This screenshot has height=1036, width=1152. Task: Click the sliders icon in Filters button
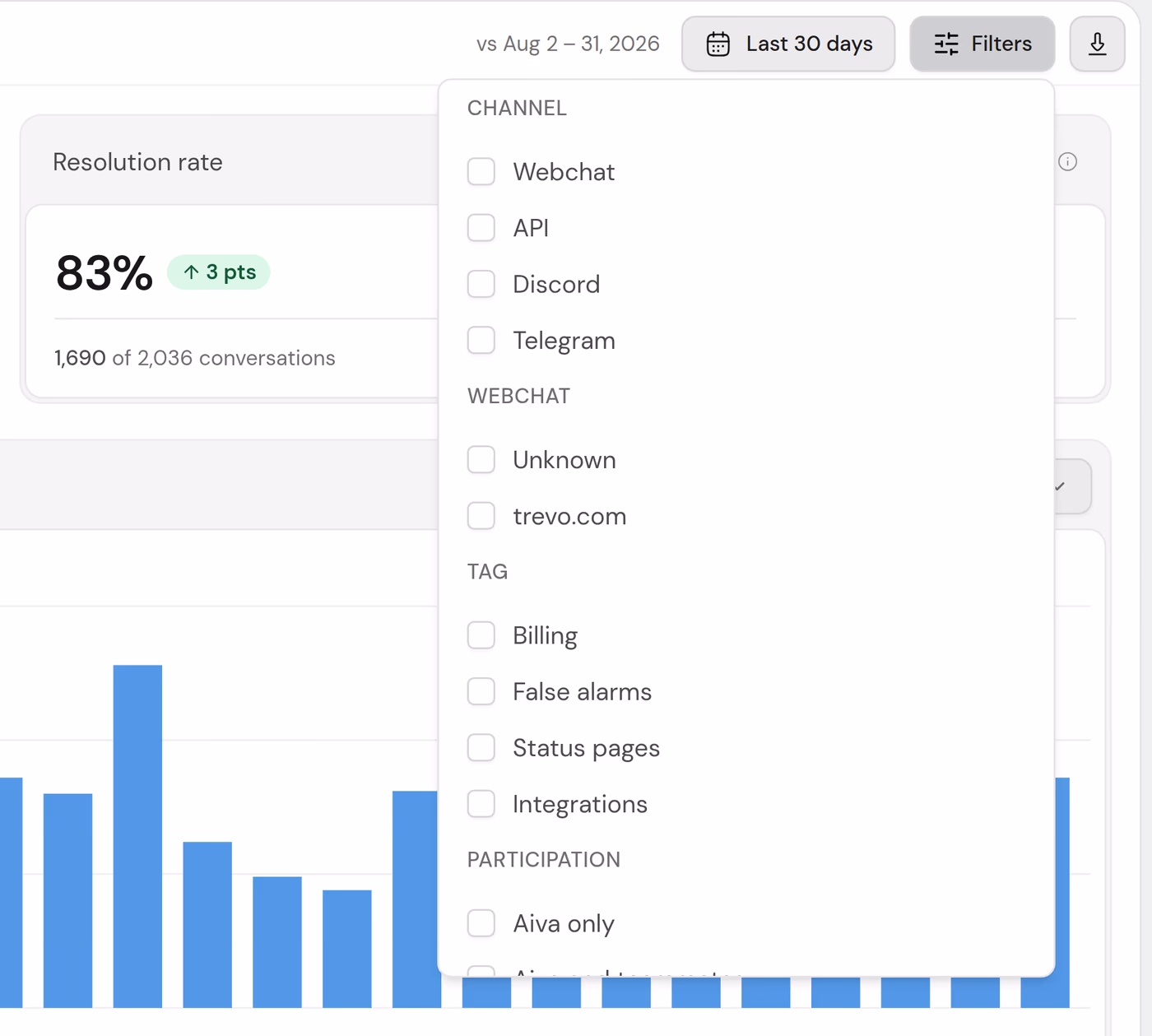pos(946,44)
